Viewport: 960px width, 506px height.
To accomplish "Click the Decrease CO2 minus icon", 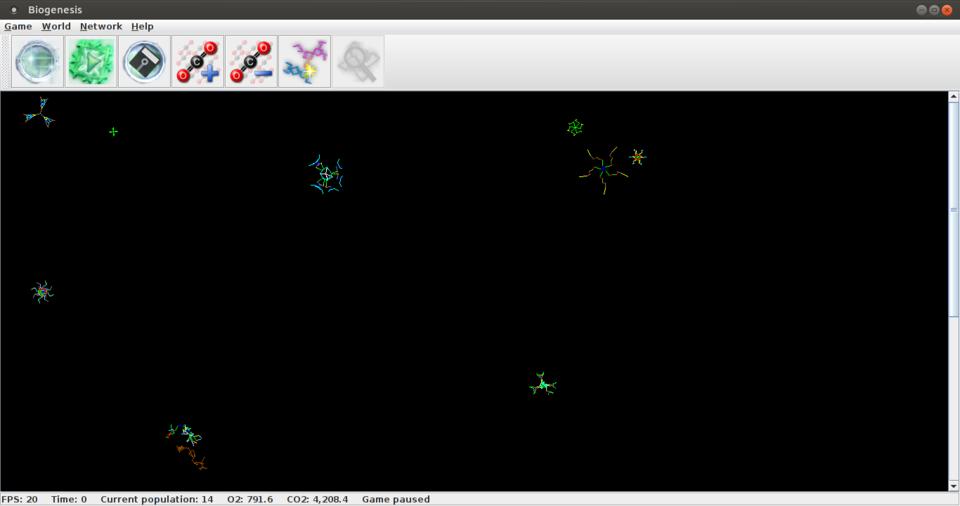I will coord(251,62).
